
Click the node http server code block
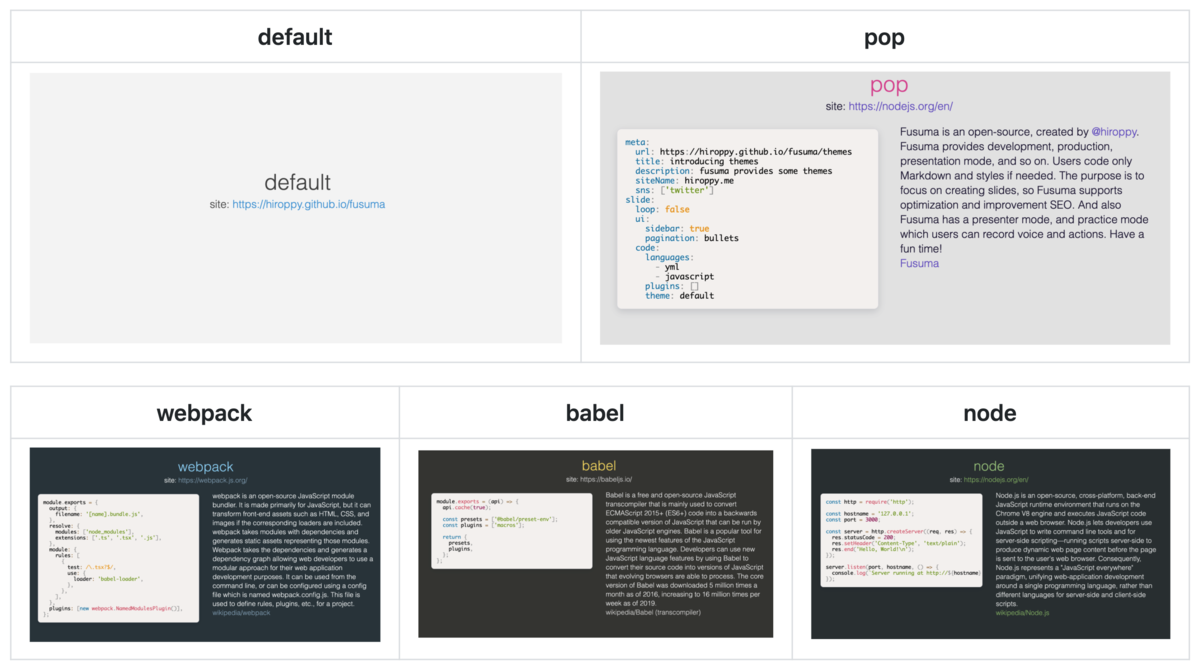(x=902, y=540)
